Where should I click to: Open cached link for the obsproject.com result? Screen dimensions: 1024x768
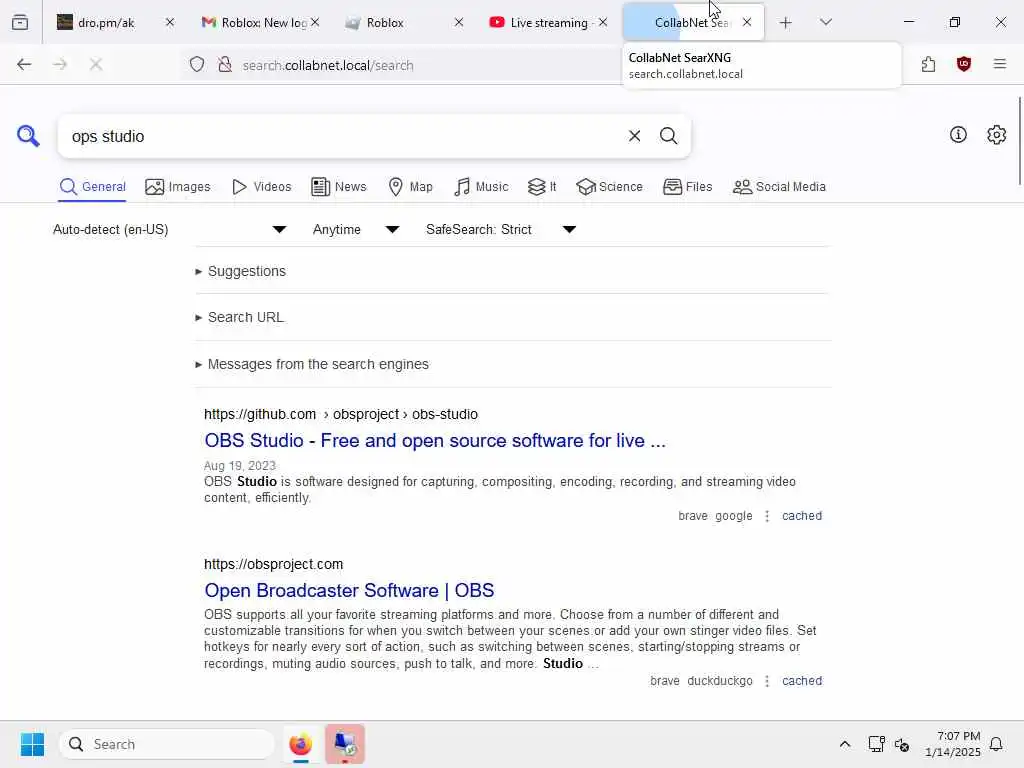(x=802, y=681)
